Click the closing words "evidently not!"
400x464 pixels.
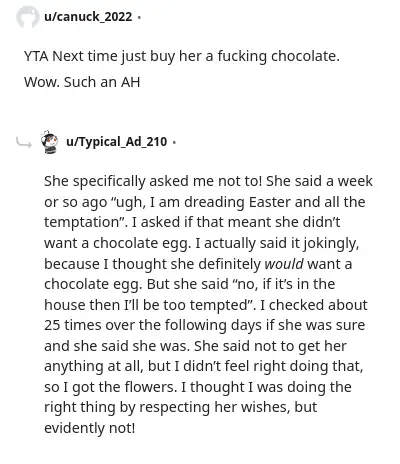(x=90, y=428)
